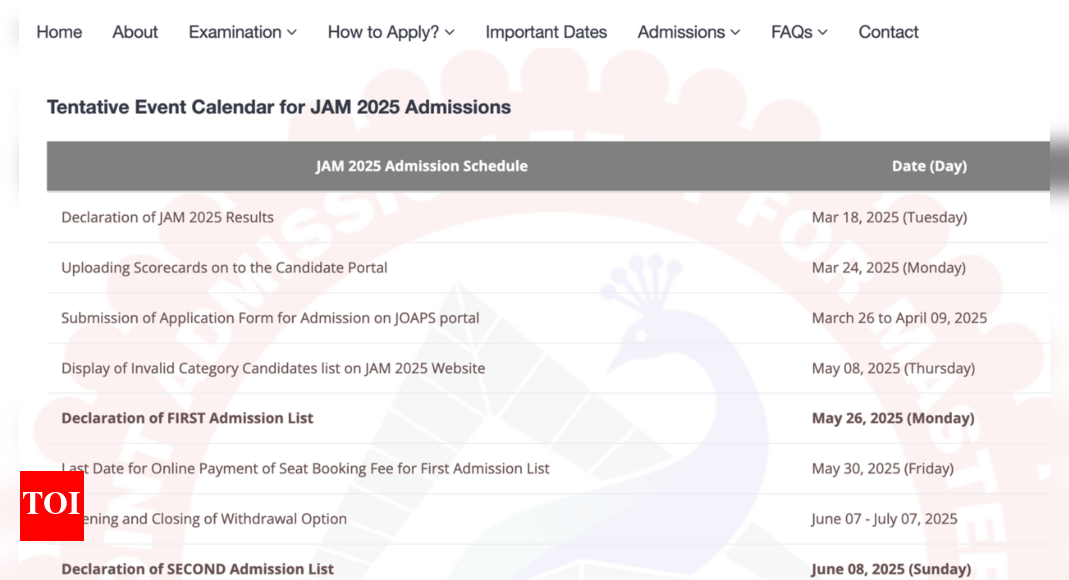
Task: Click the Declaration of FIRST Admission List entry
Action: 187,418
